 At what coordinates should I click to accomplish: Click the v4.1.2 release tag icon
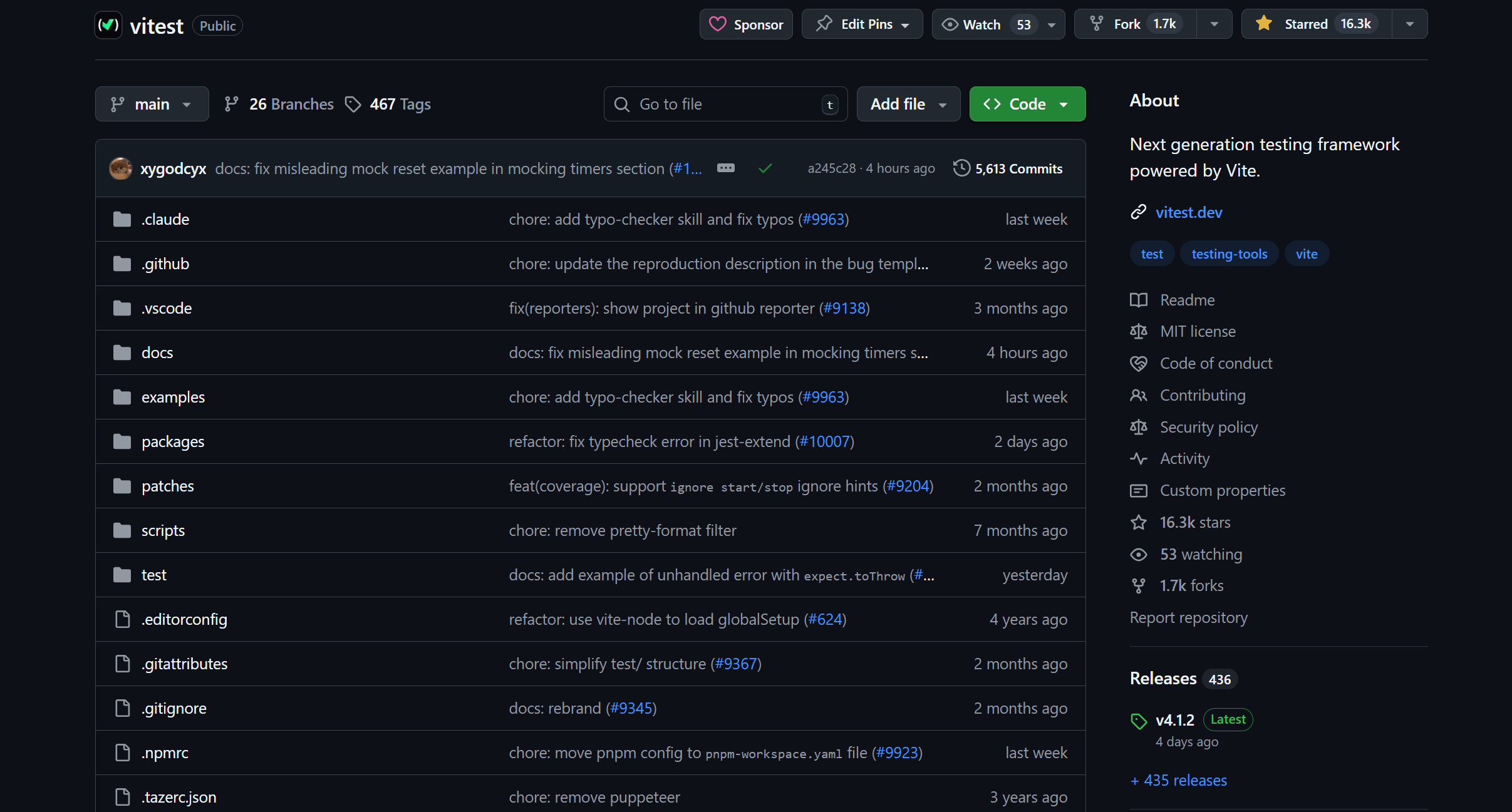click(x=1139, y=721)
